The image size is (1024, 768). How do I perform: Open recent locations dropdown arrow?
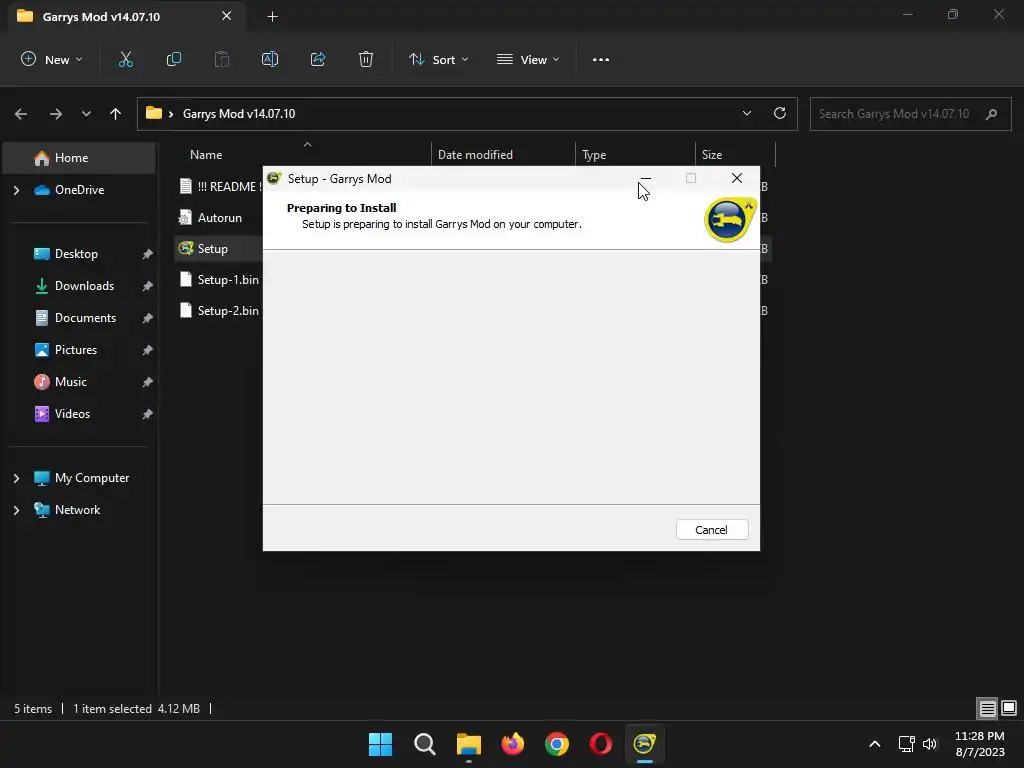click(x=86, y=114)
